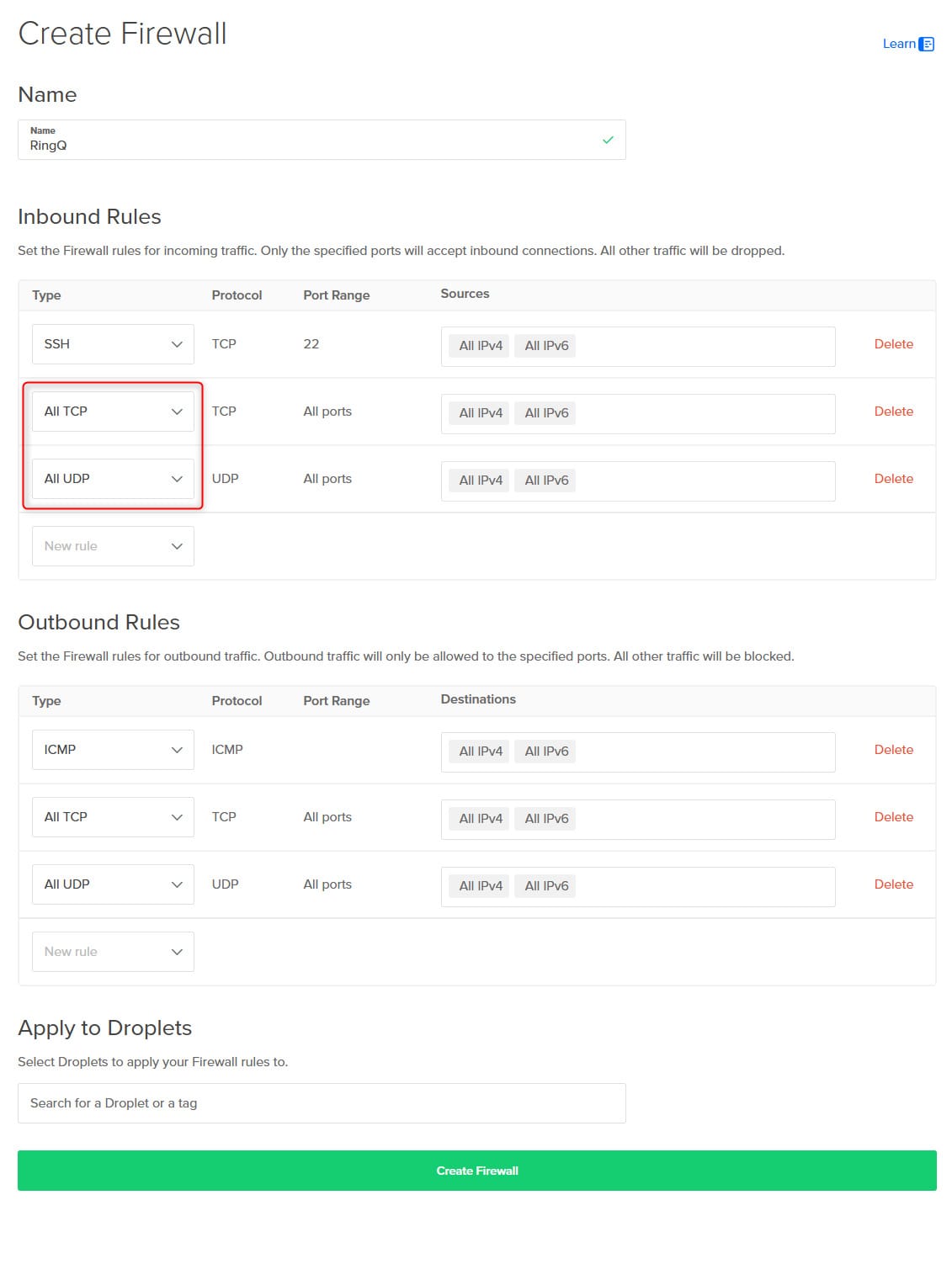
Task: Open the New rule dropdown under Outbound Rules
Action: point(112,951)
